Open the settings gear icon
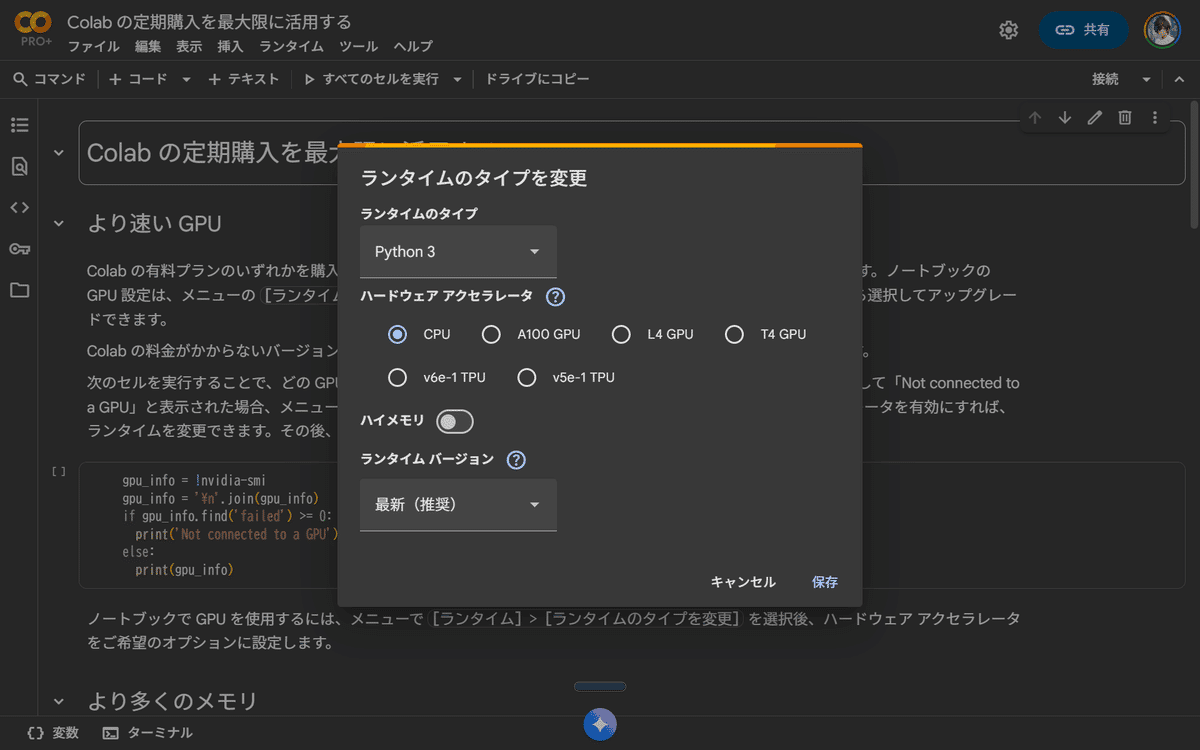The image size is (1200, 750). tap(1008, 30)
